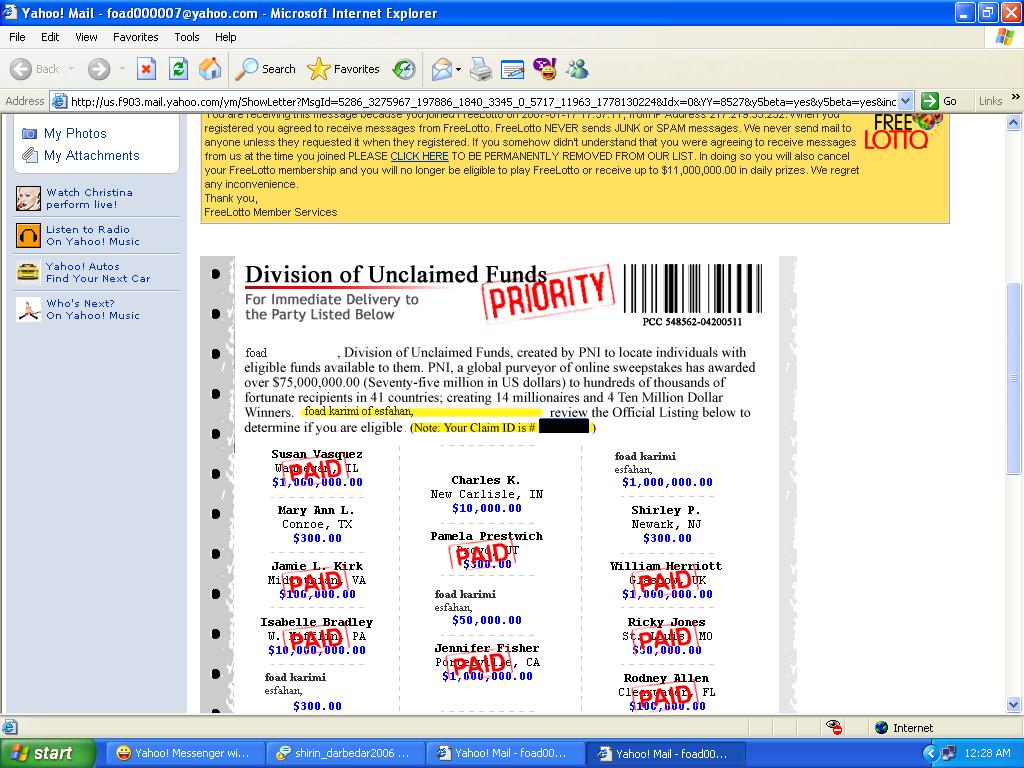The height and width of the screenshot is (768, 1024).
Task: Show hidden system tray icons
Action: click(x=930, y=753)
